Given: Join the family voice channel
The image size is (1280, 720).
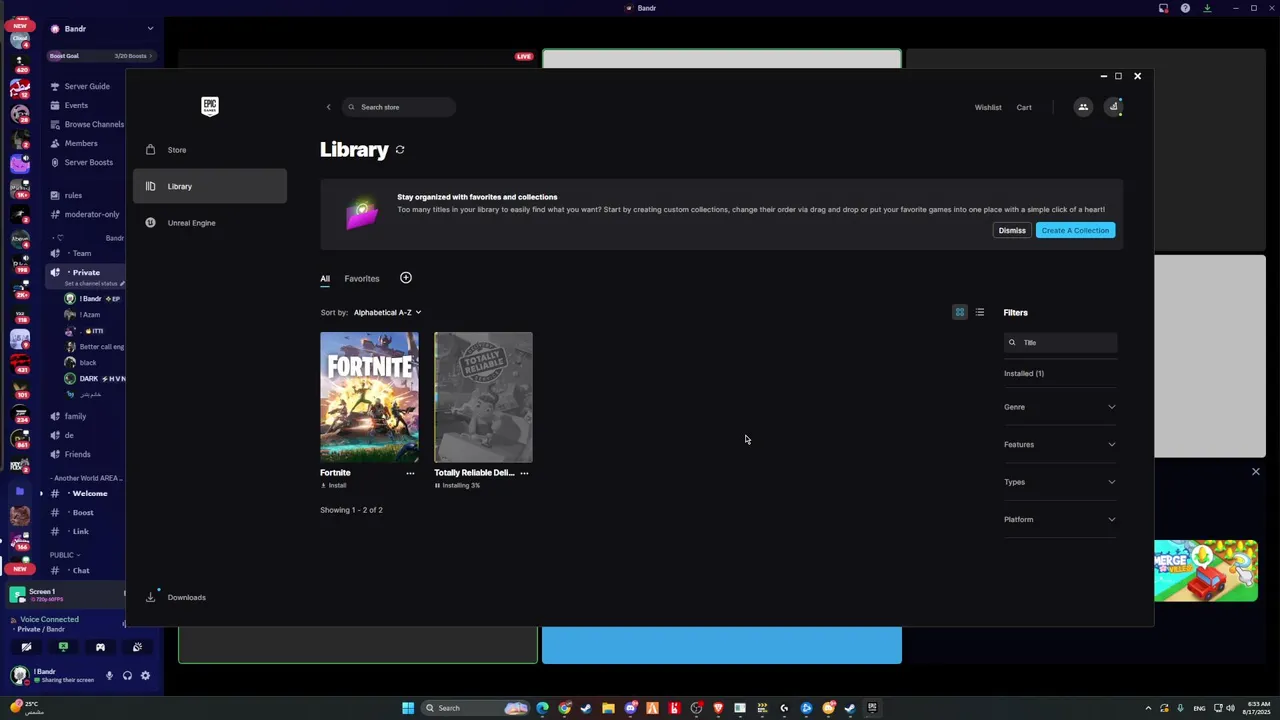Looking at the screenshot, I should [x=75, y=417].
